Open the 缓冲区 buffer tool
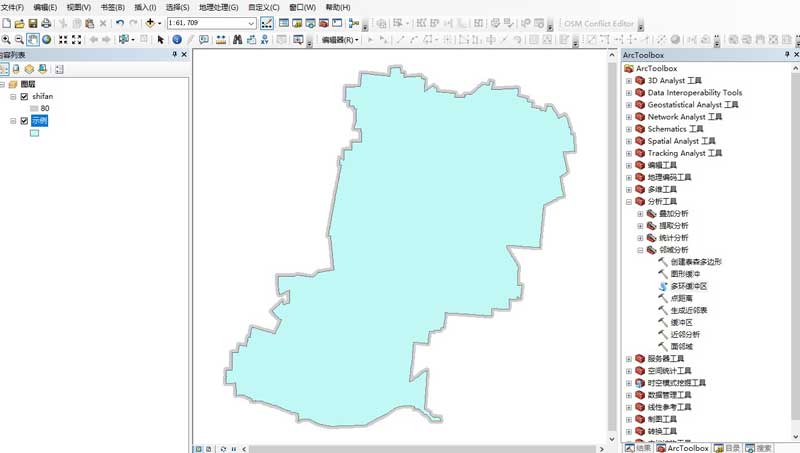 (x=681, y=322)
